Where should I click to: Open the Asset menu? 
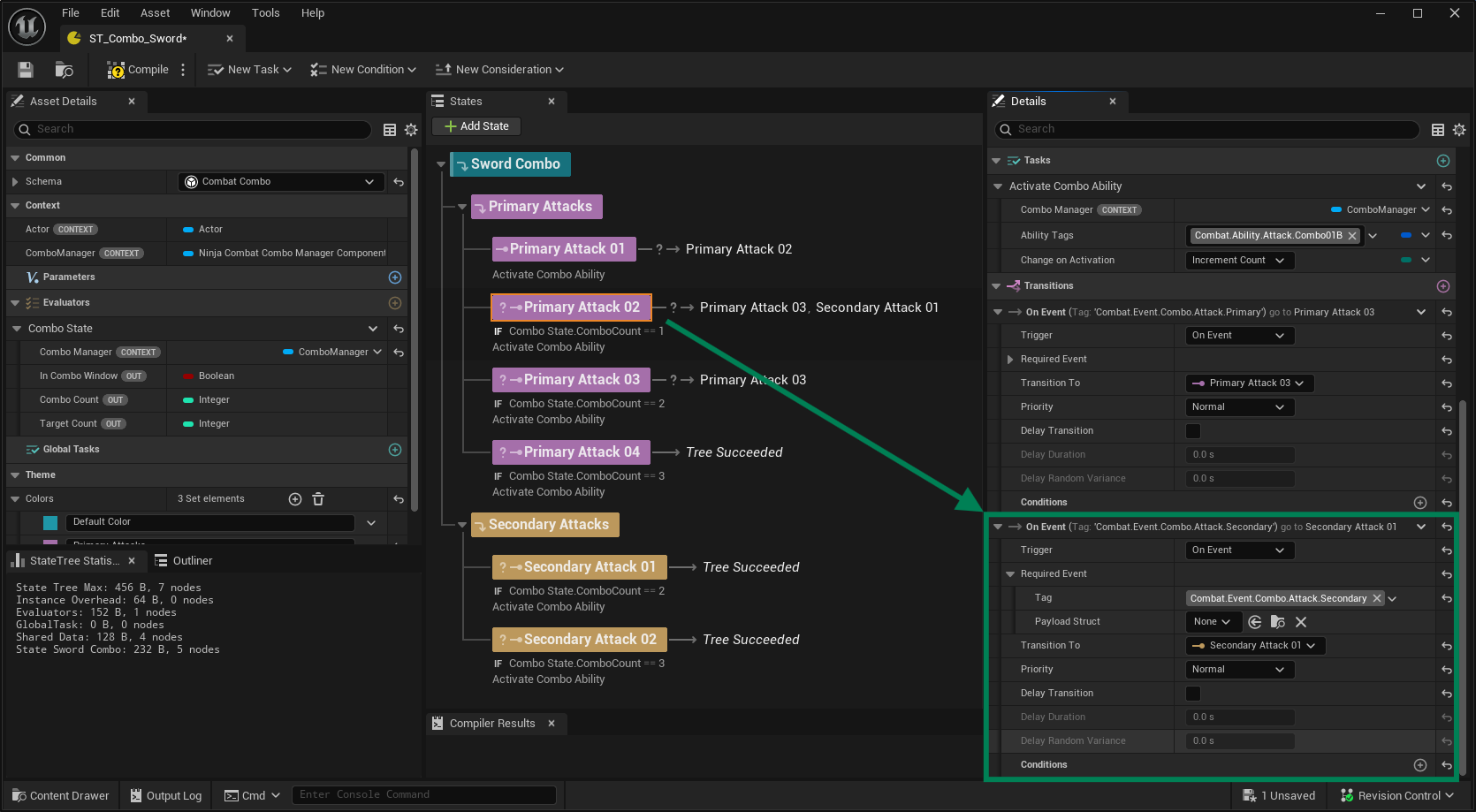click(x=155, y=13)
